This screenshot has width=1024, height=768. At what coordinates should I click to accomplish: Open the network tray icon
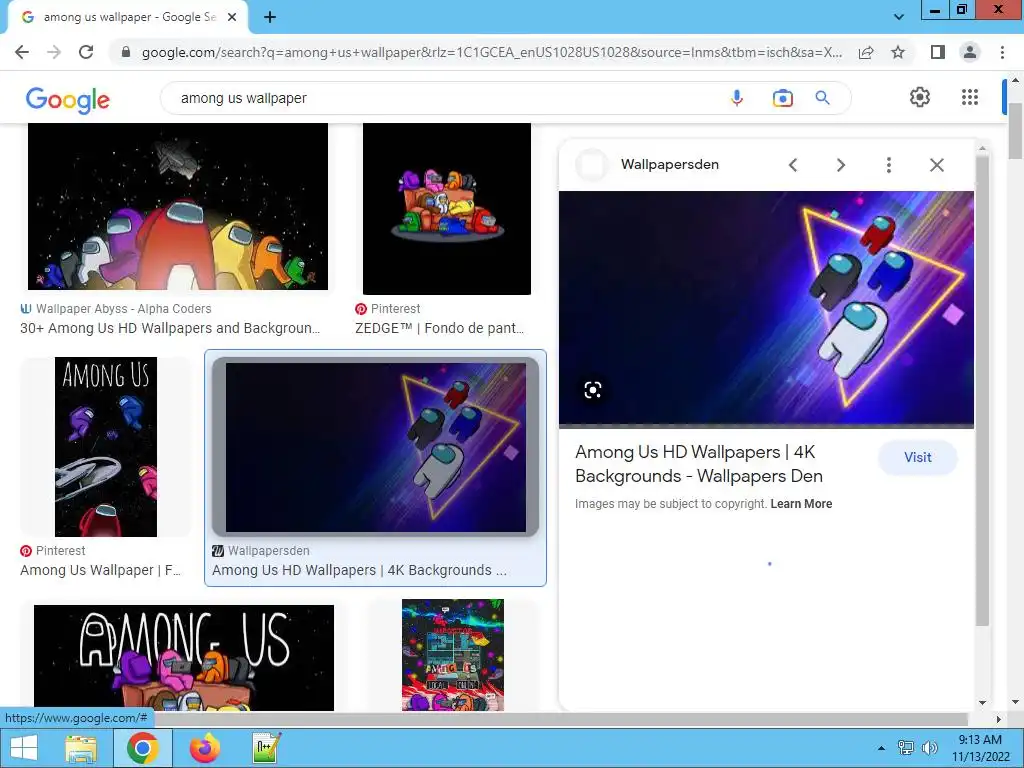click(905, 748)
